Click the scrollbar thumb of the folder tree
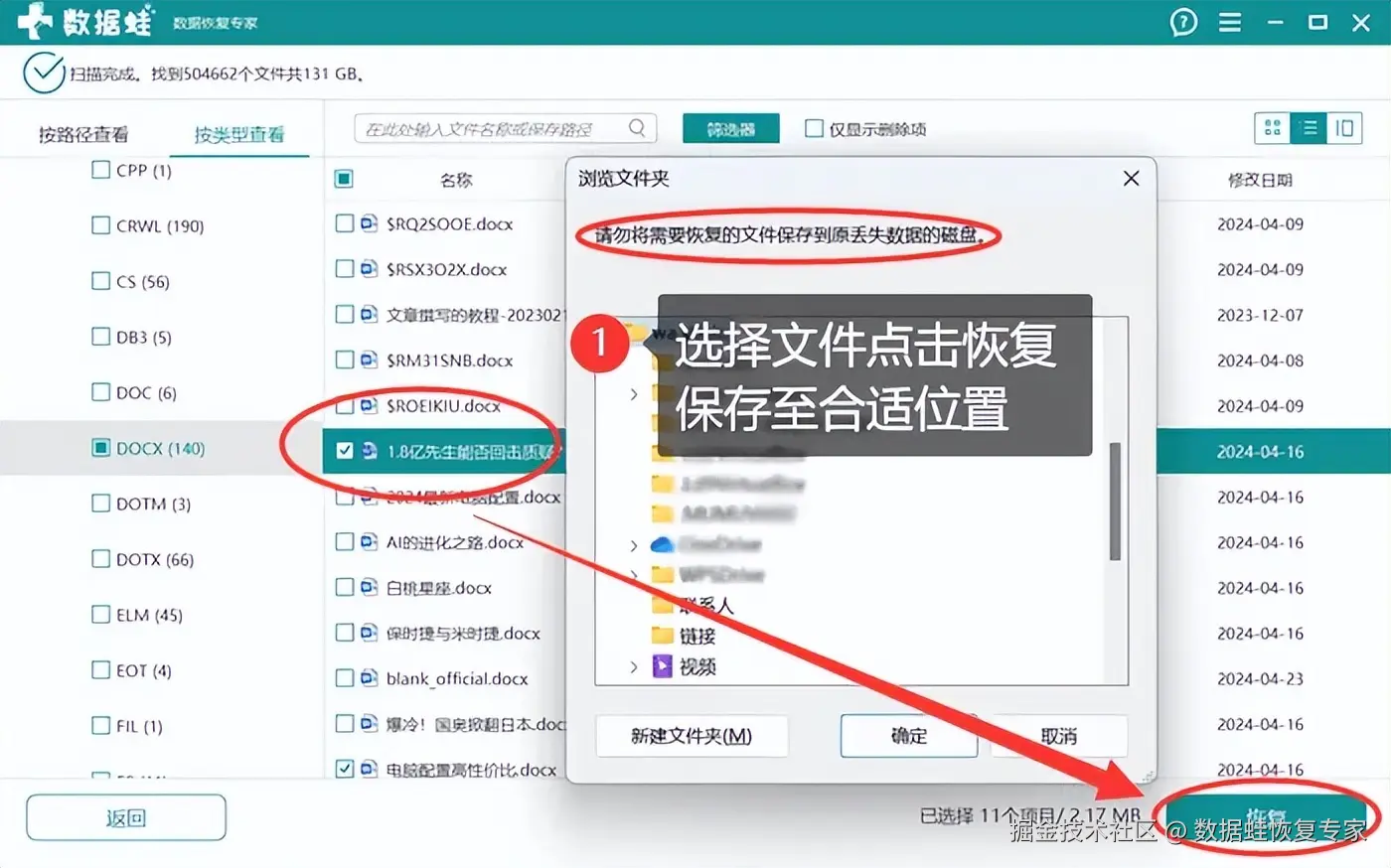This screenshot has width=1391, height=868. [x=1115, y=502]
